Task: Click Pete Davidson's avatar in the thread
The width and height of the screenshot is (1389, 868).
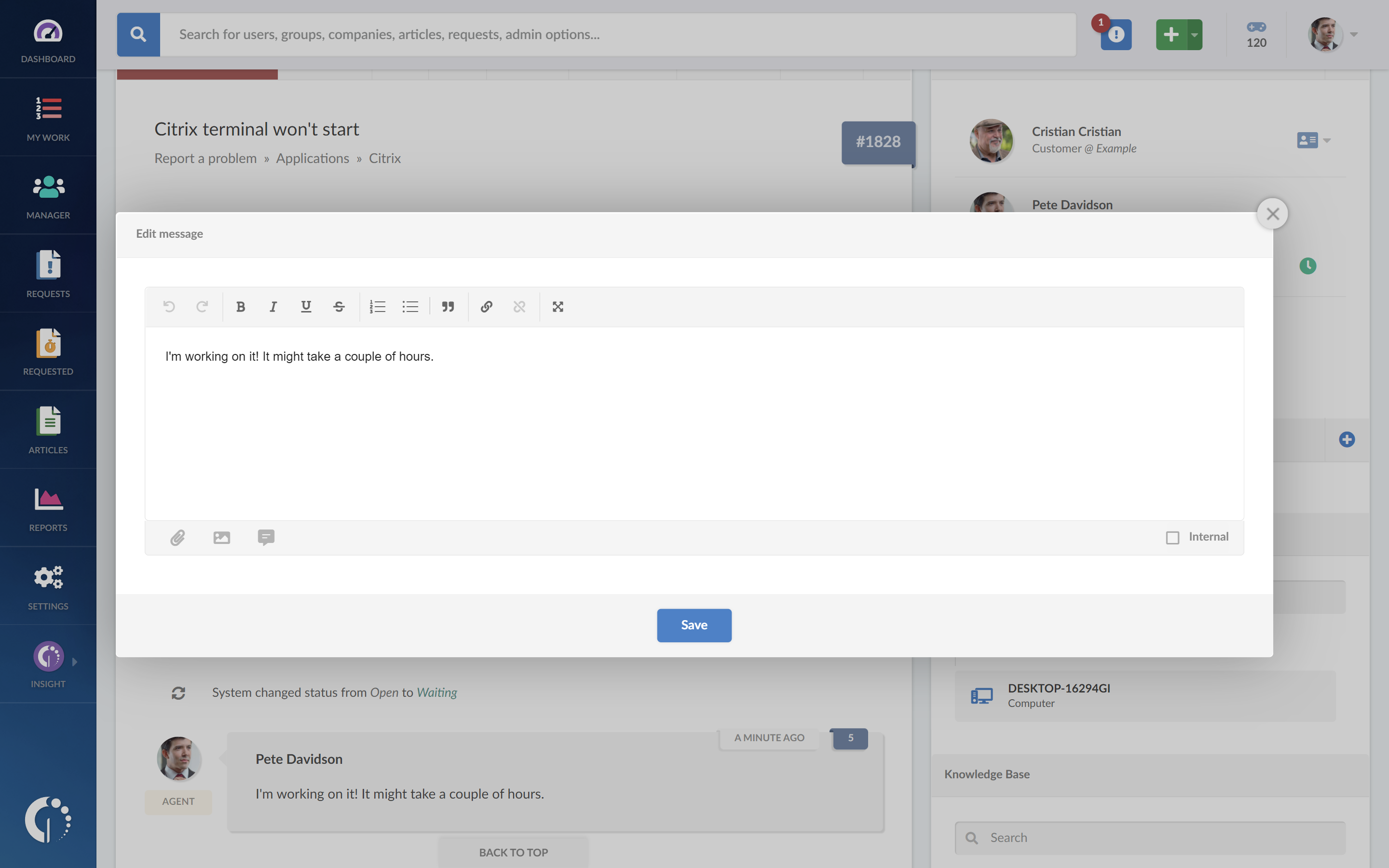Action: click(178, 759)
